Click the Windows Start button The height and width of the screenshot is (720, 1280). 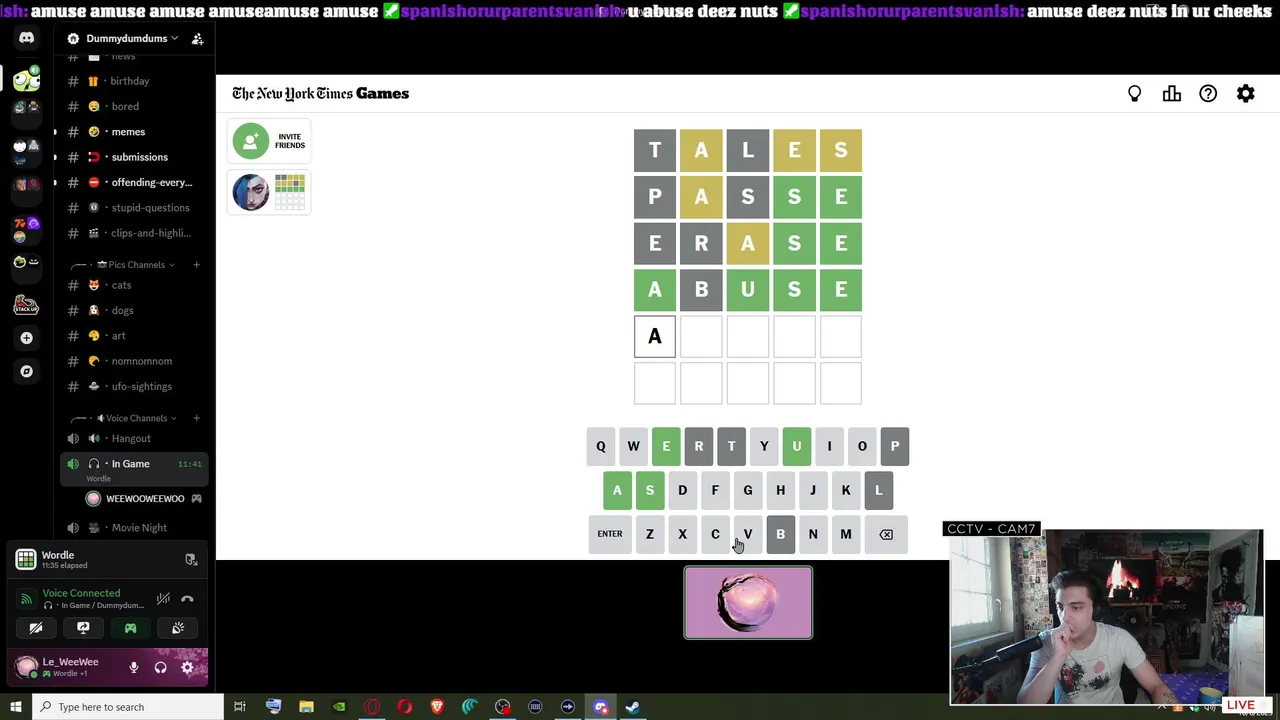15,707
